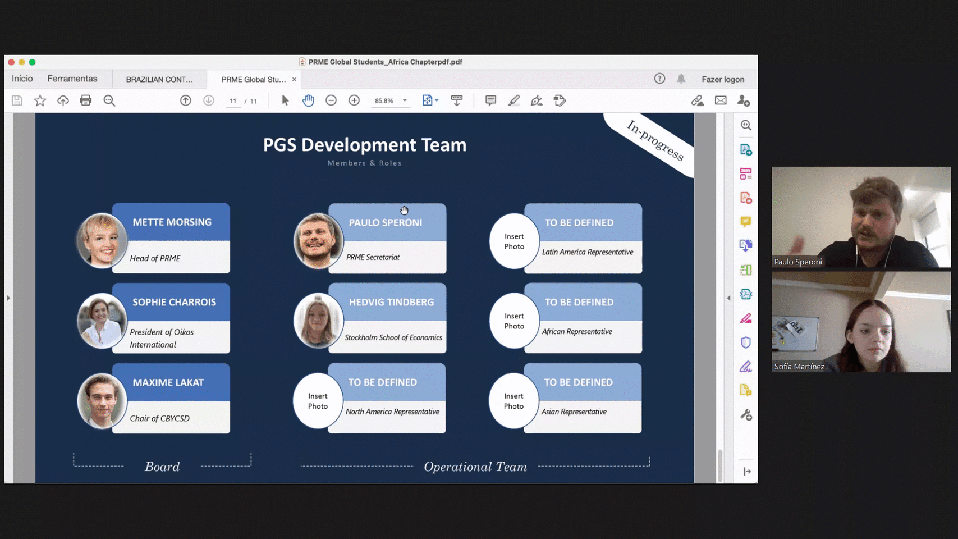Viewport: 958px width, 539px height.
Task: Add the document to starred bookmarks
Action: (x=40, y=101)
